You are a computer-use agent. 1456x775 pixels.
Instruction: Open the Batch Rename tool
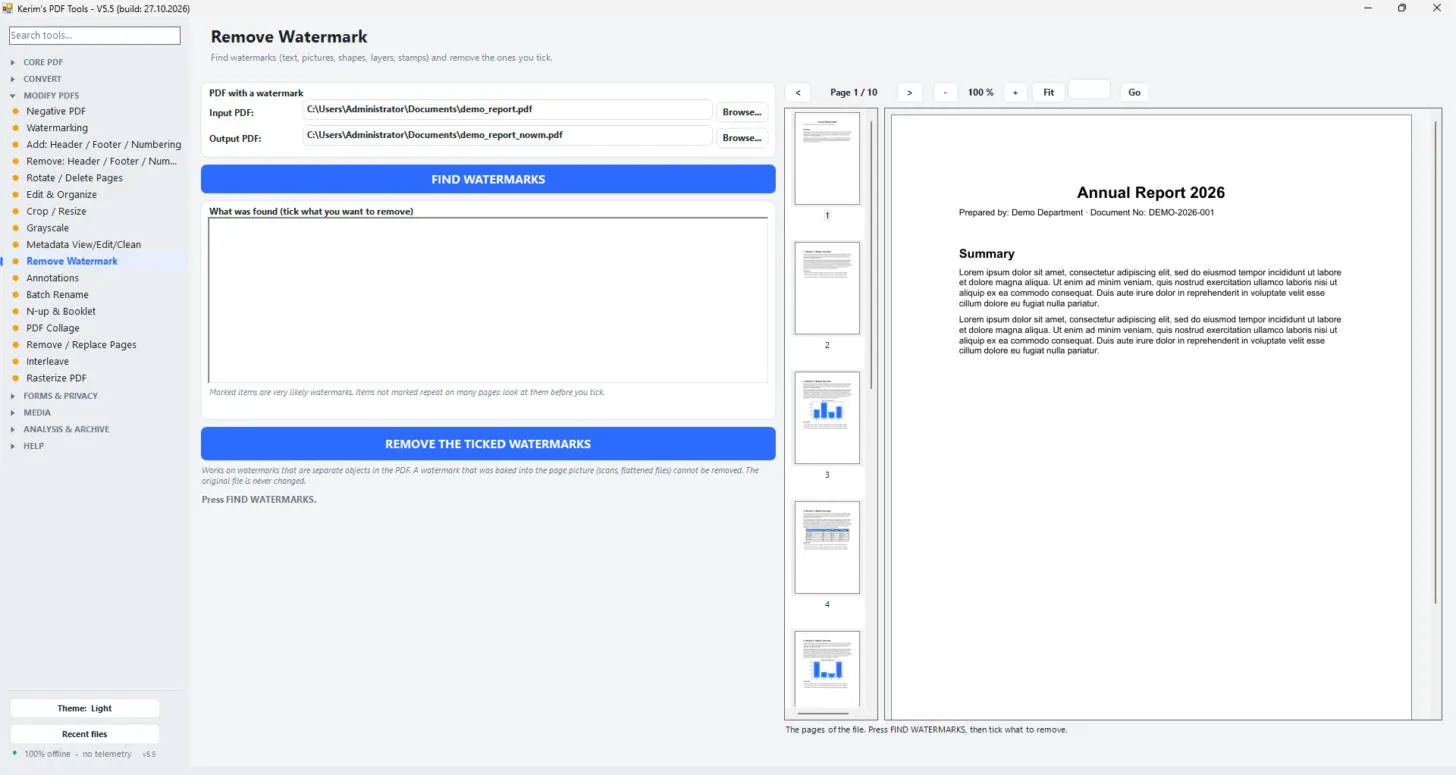point(57,295)
